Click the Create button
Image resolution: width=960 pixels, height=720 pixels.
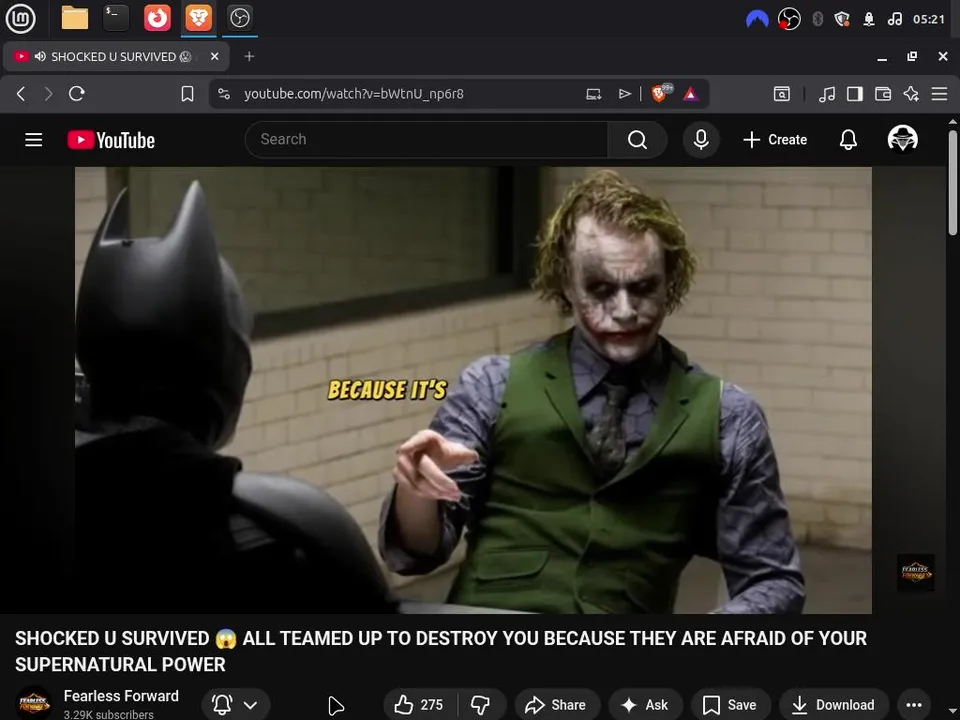[x=775, y=140]
